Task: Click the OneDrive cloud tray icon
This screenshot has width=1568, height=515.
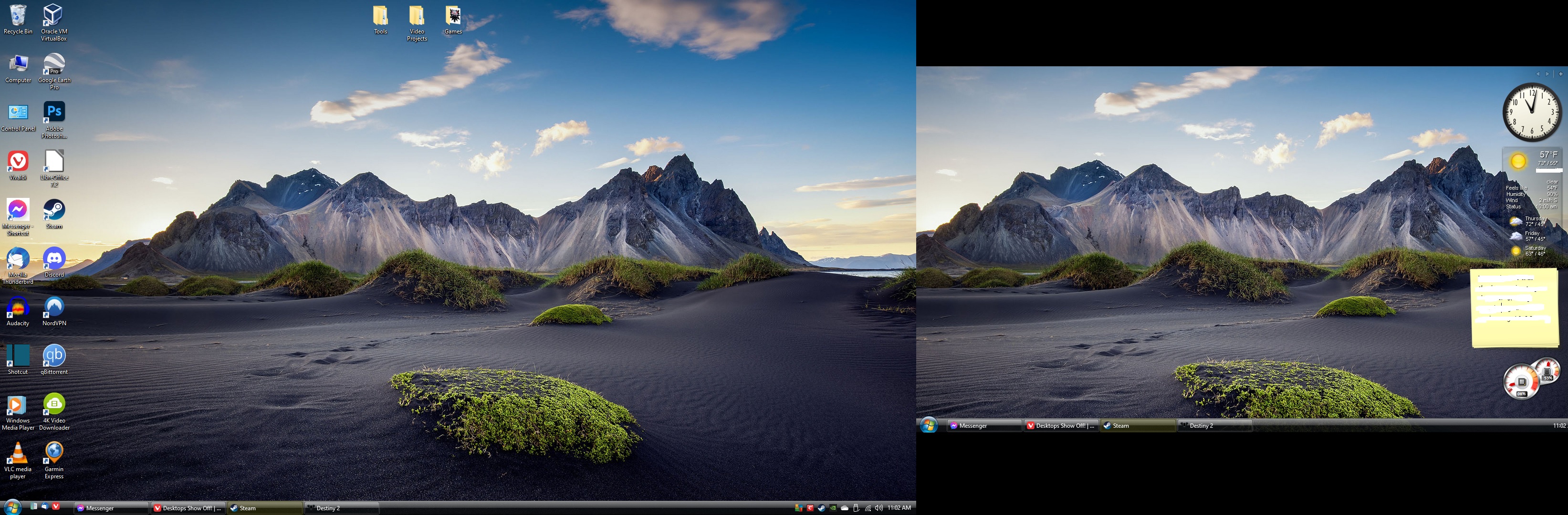Action: click(x=844, y=508)
